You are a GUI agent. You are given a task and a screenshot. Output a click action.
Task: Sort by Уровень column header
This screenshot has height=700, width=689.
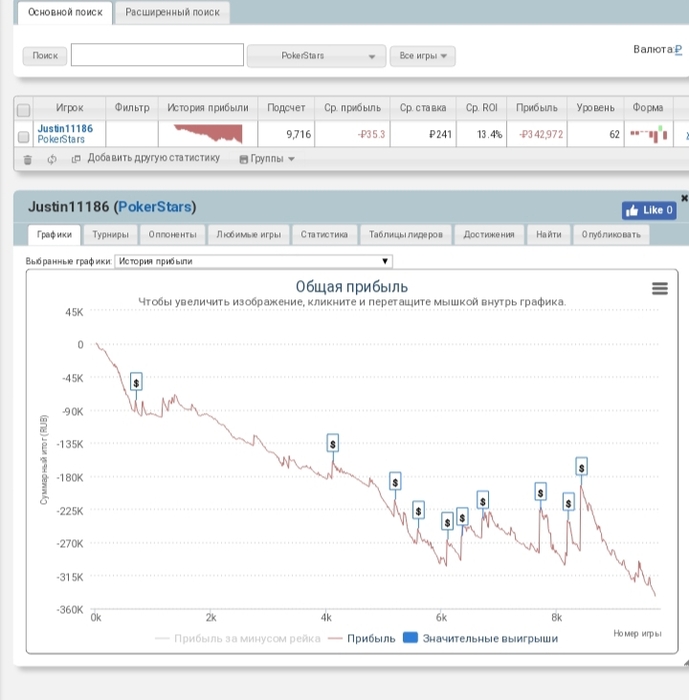click(x=595, y=108)
